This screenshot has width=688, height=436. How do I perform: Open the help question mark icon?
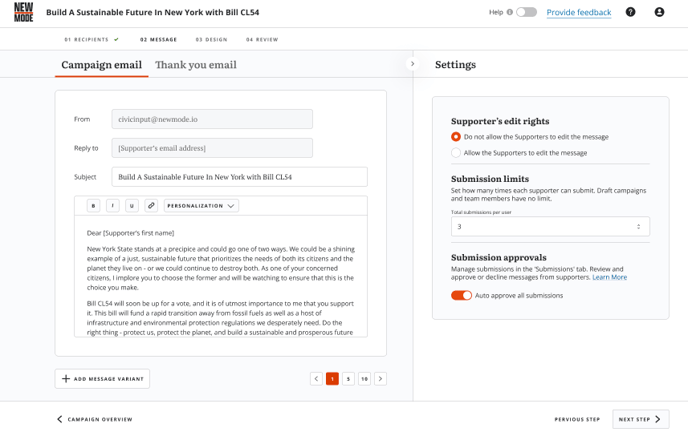point(630,12)
